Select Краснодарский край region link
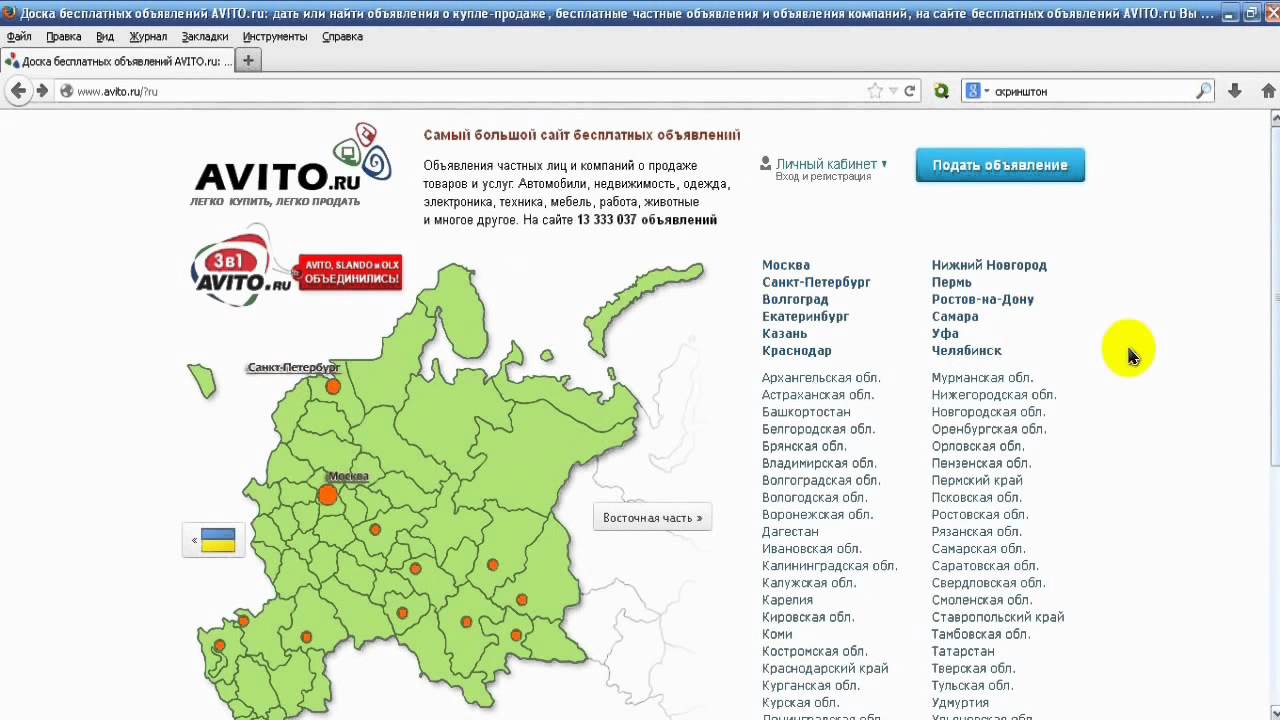Image resolution: width=1280 pixels, height=720 pixels. 825,668
